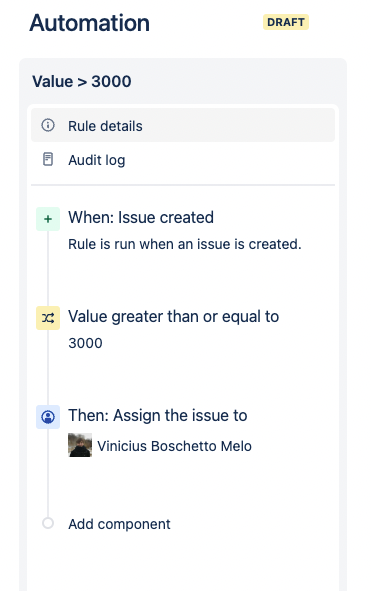Screen dimensions: 371x591
Task: Click the 'Rule is run when an issue is created' description
Action: pos(185,244)
